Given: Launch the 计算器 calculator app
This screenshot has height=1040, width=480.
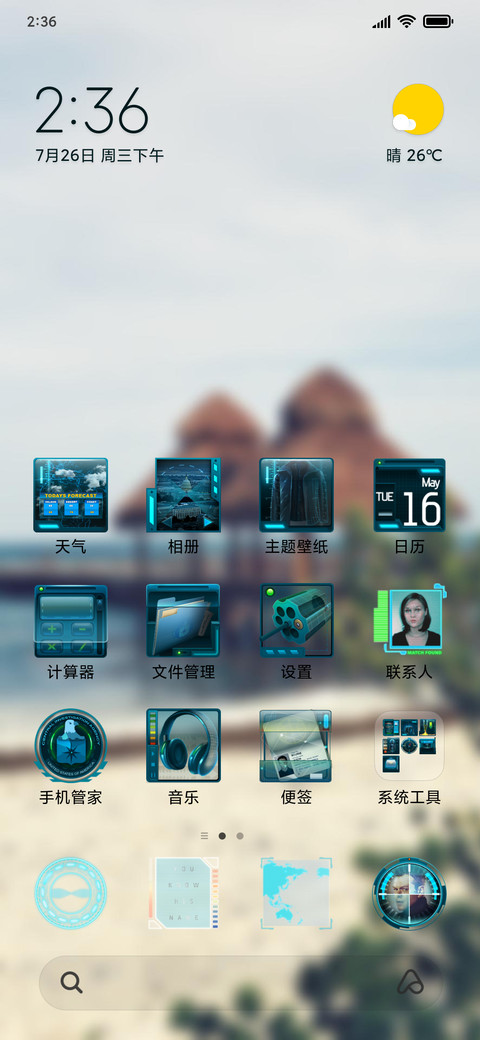Looking at the screenshot, I should click(x=71, y=620).
